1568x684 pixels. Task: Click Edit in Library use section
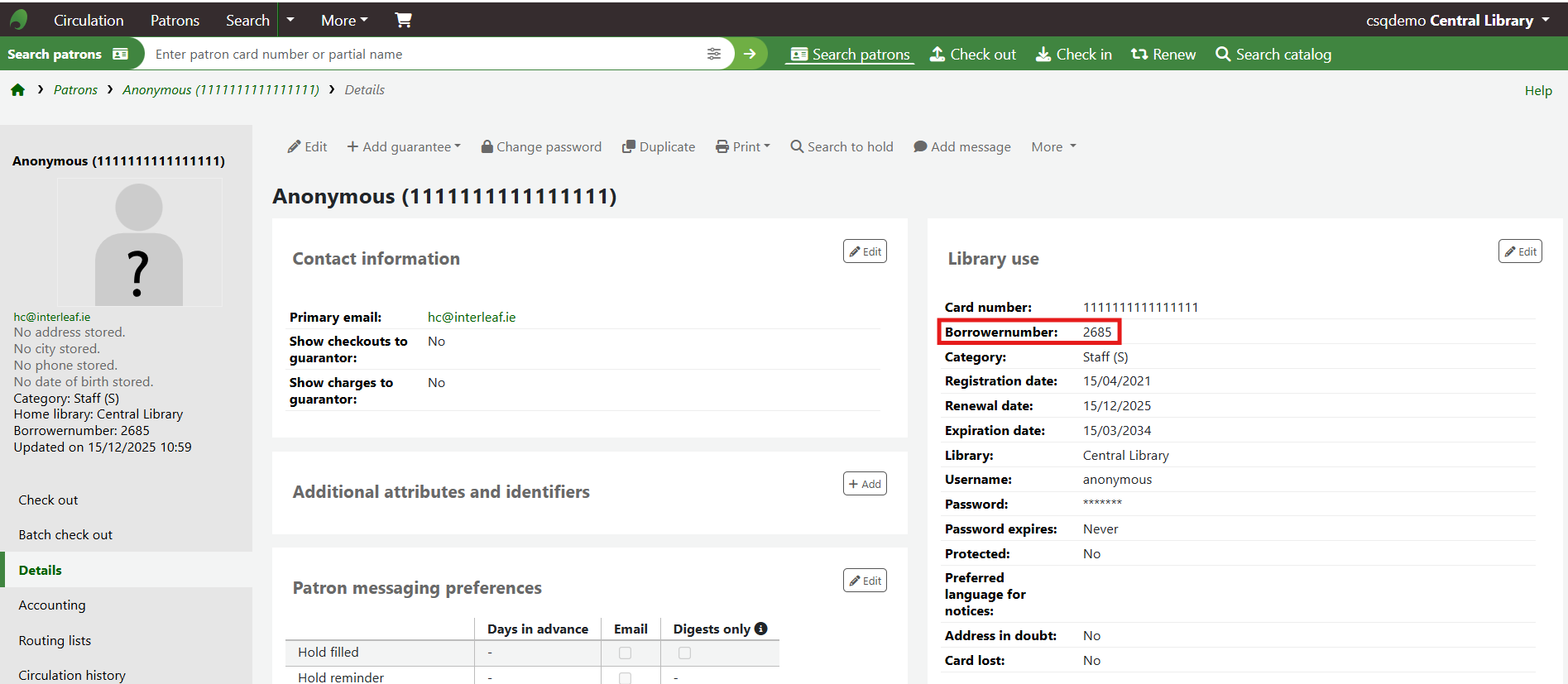click(1520, 251)
